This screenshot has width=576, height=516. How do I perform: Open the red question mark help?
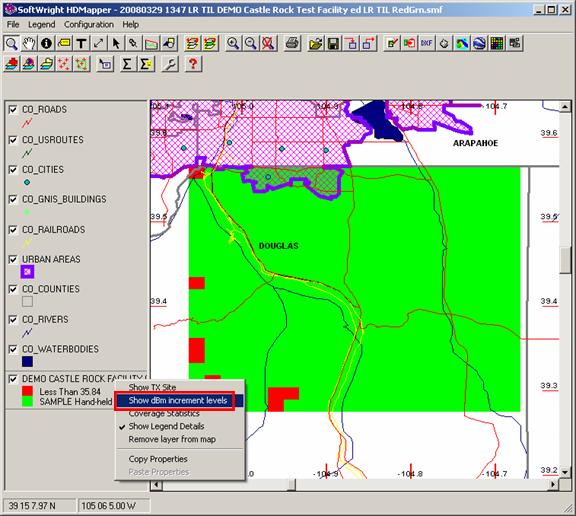point(193,64)
